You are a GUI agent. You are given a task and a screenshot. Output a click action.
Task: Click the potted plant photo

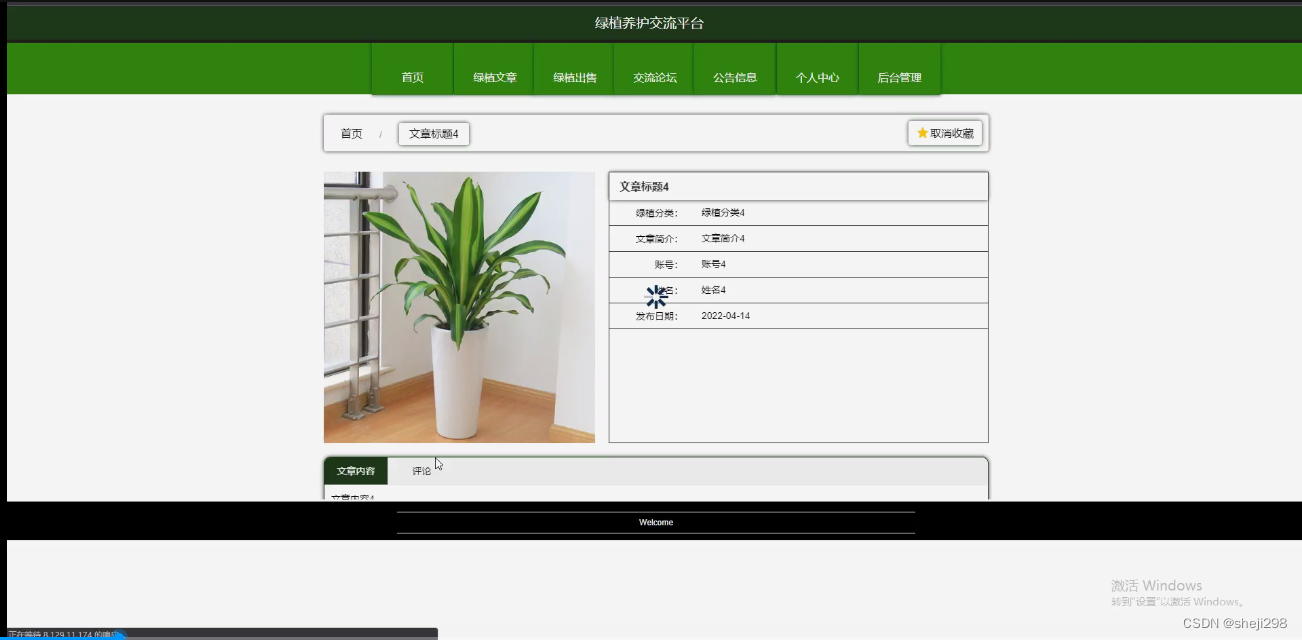click(x=459, y=307)
